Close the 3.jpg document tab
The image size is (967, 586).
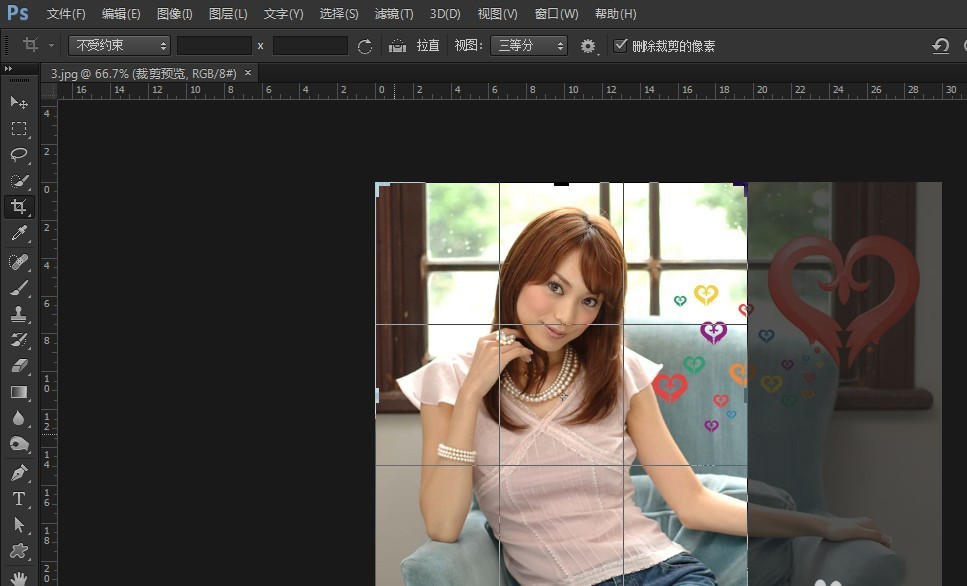tap(248, 73)
